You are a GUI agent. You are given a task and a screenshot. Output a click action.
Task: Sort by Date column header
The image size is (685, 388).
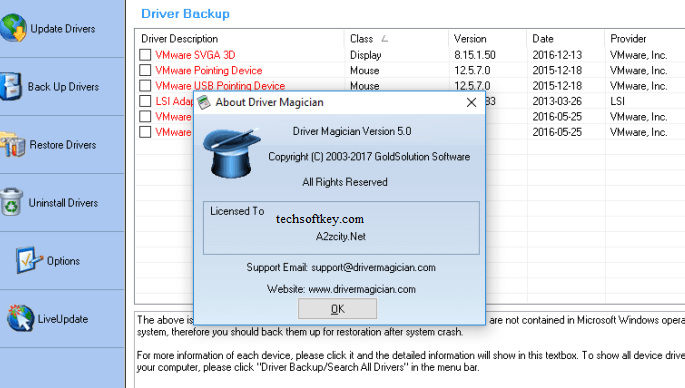tap(566, 39)
